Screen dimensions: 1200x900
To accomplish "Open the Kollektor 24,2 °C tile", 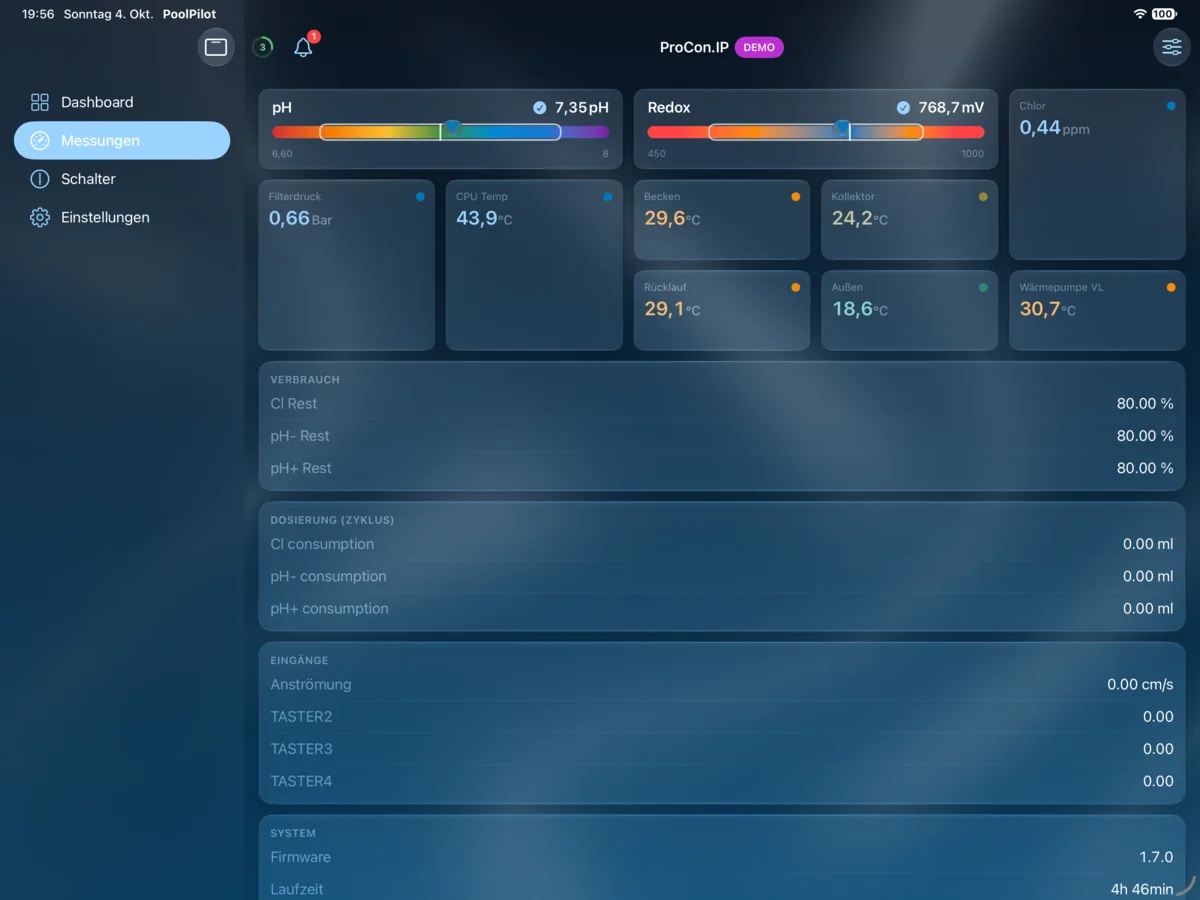I will tap(909, 220).
